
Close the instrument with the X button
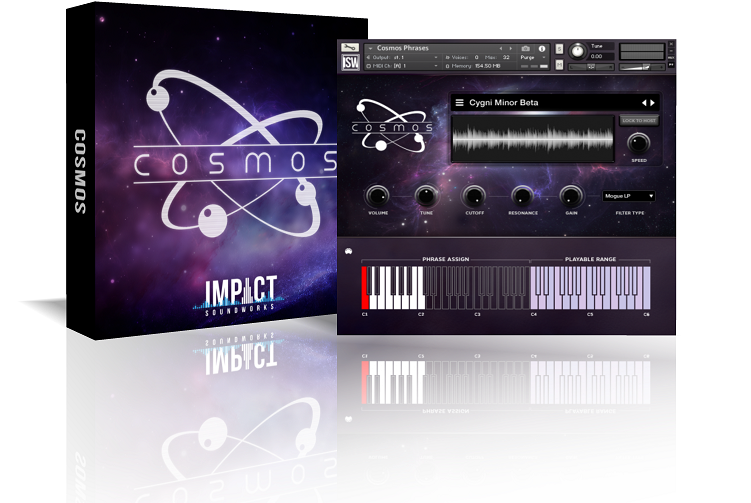click(x=671, y=44)
